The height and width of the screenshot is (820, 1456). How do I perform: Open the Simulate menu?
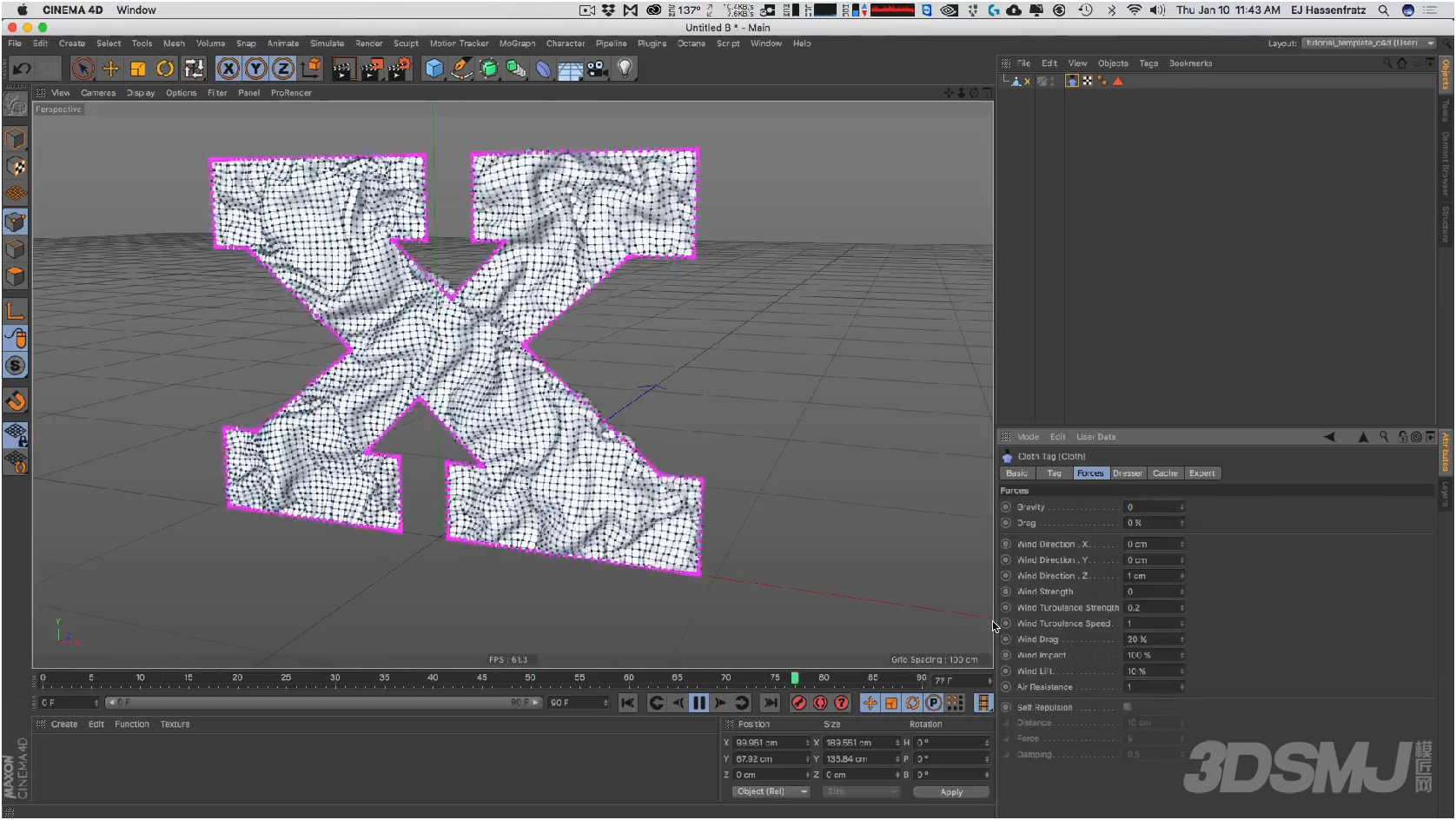[327, 43]
